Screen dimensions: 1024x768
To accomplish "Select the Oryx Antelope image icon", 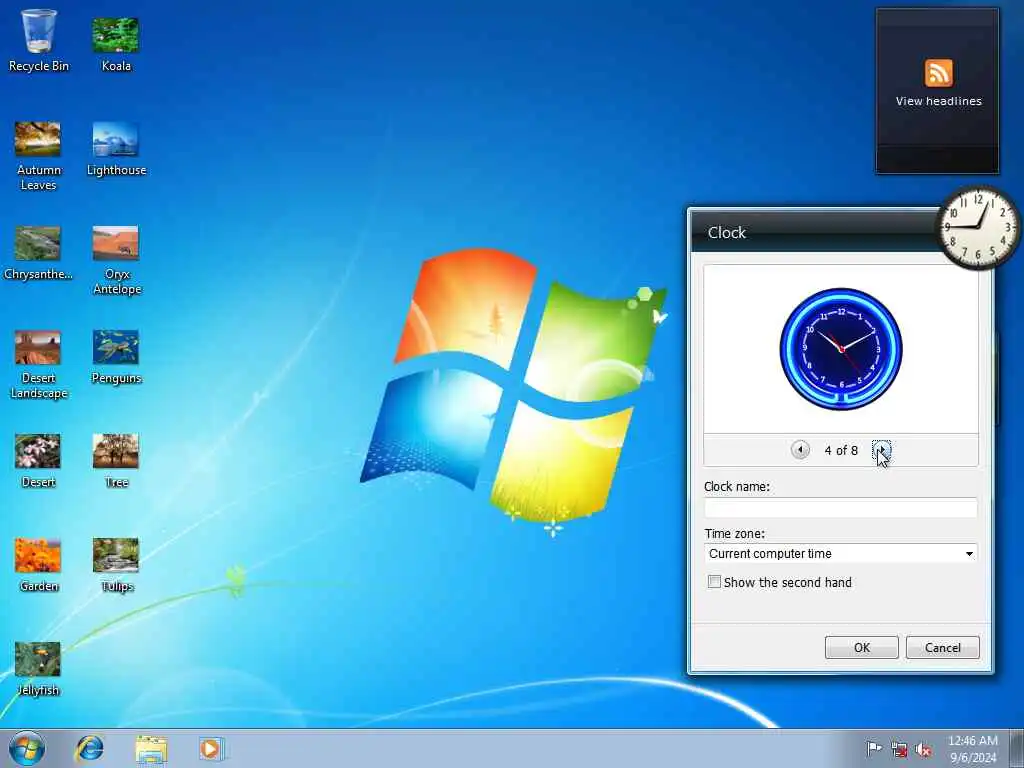I will (x=116, y=260).
